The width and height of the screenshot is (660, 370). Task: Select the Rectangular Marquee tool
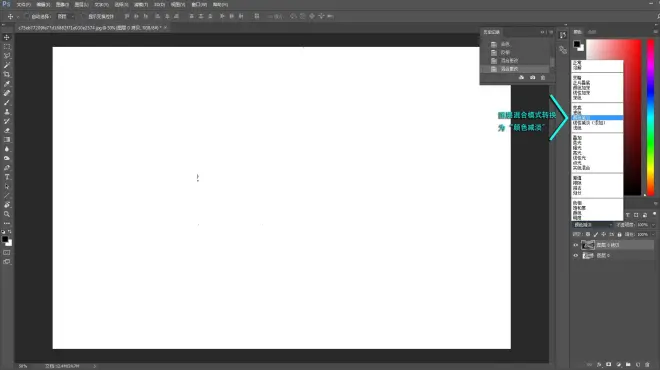(x=7, y=47)
